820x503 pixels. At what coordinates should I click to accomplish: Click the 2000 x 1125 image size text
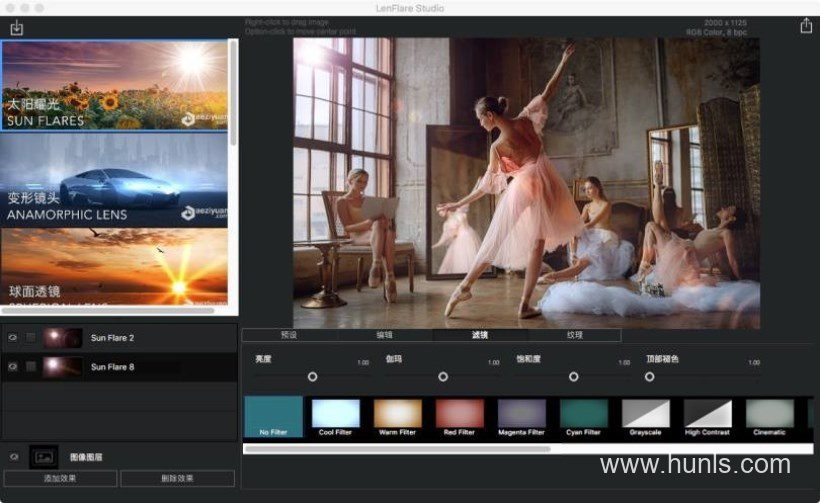725,23
